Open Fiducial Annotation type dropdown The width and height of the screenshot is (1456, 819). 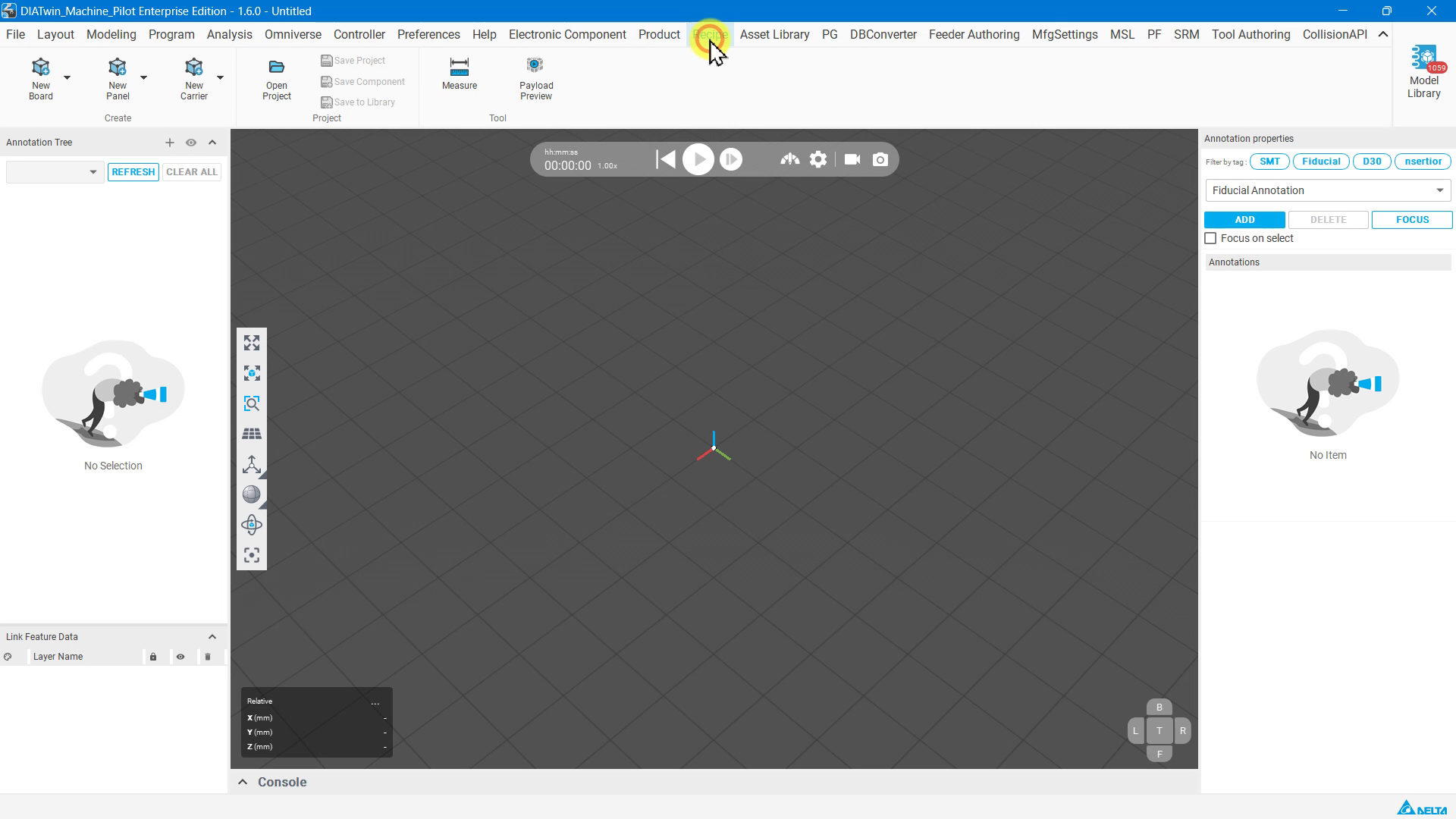[1328, 190]
